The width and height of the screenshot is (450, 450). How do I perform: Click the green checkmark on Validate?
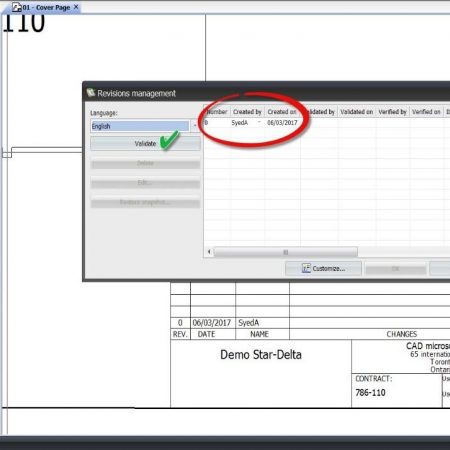pyautogui.click(x=170, y=140)
